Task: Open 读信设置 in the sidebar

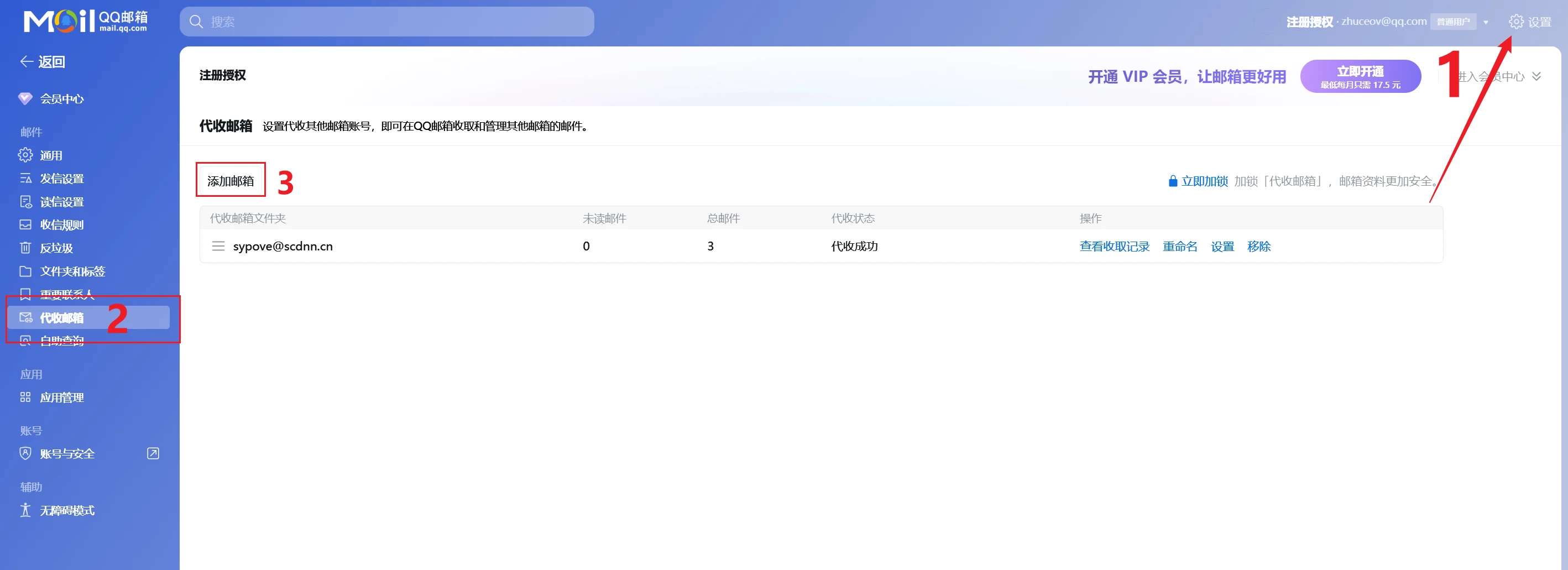Action: tap(62, 201)
